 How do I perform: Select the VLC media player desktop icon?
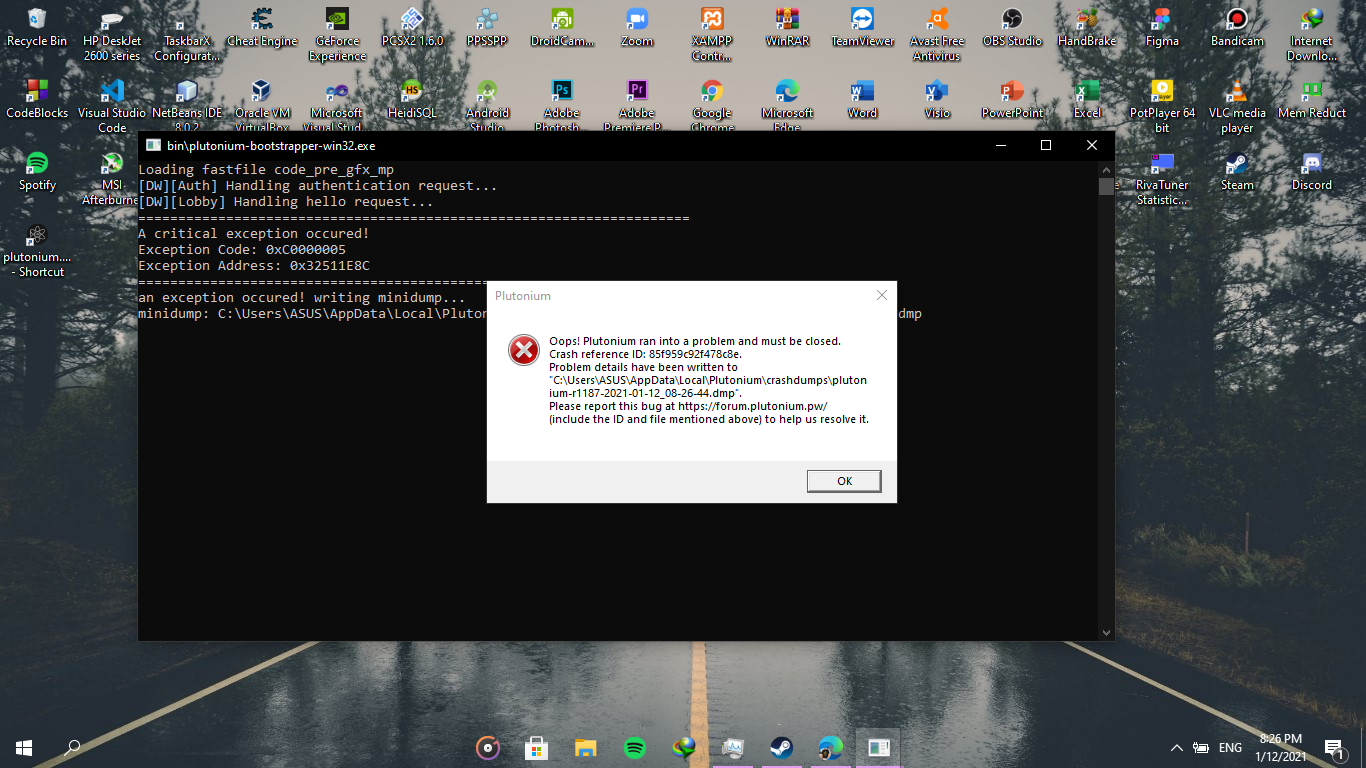(x=1237, y=106)
